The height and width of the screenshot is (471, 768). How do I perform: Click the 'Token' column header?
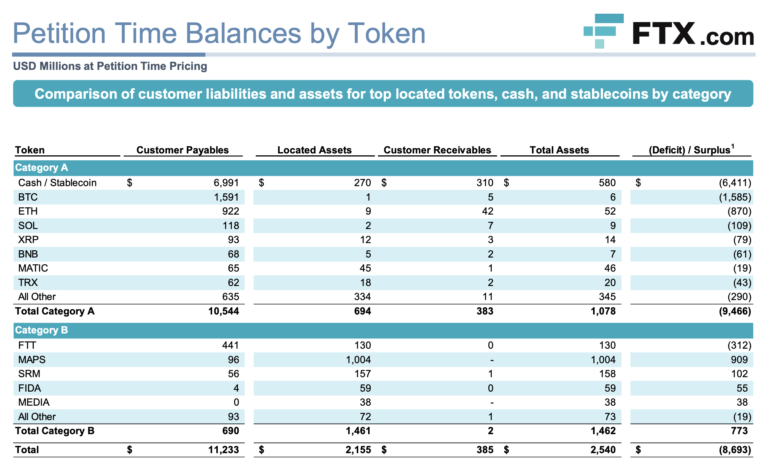point(29,150)
